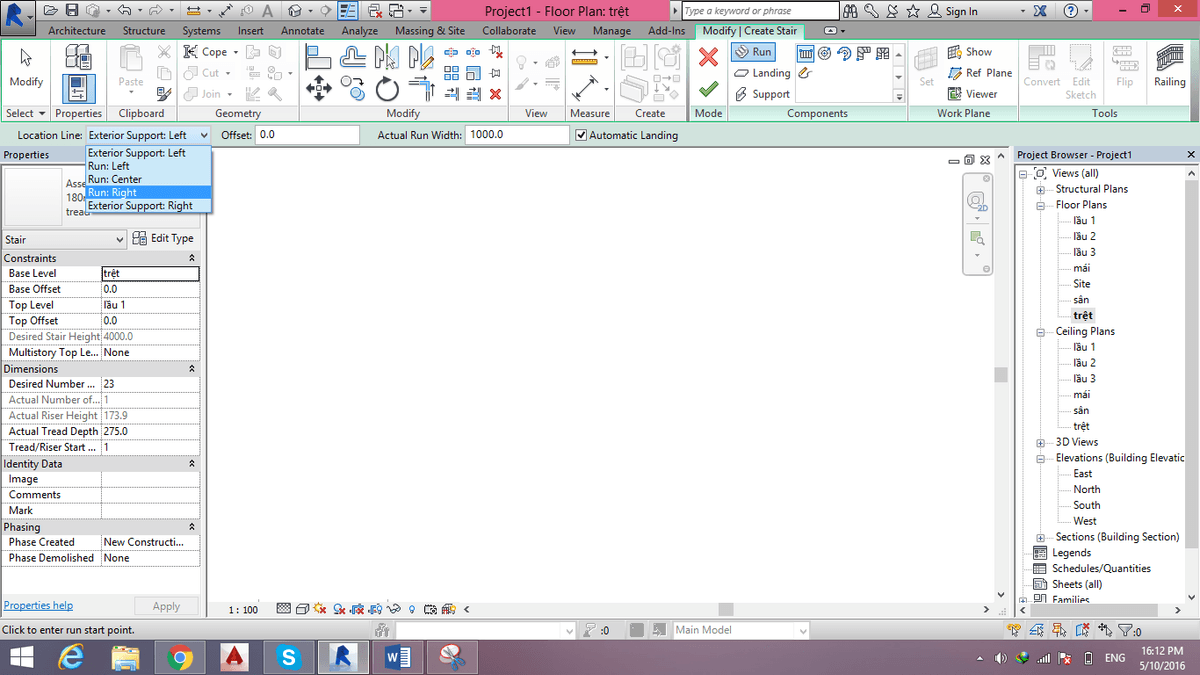Image resolution: width=1200 pixels, height=675 pixels.
Task: Click the Visual Style icon in view control bar
Action: pos(302,609)
